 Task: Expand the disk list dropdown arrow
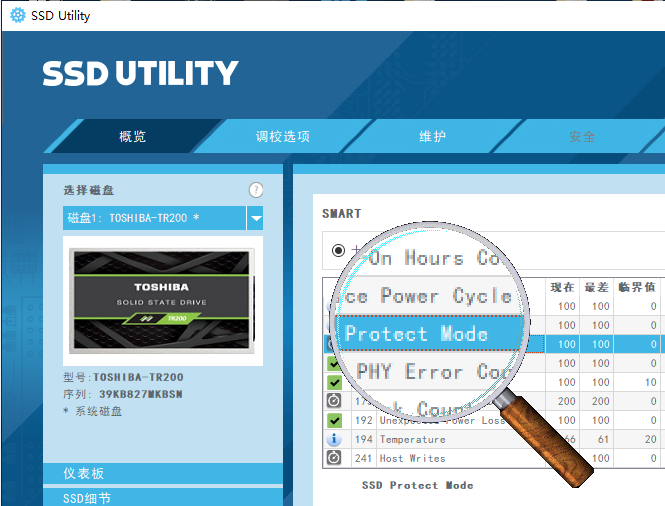click(255, 218)
